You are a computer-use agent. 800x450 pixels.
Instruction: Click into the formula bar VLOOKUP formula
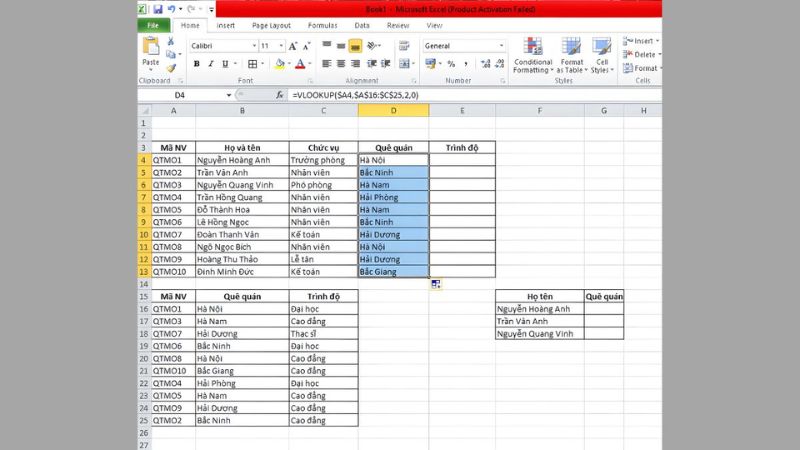(356, 95)
